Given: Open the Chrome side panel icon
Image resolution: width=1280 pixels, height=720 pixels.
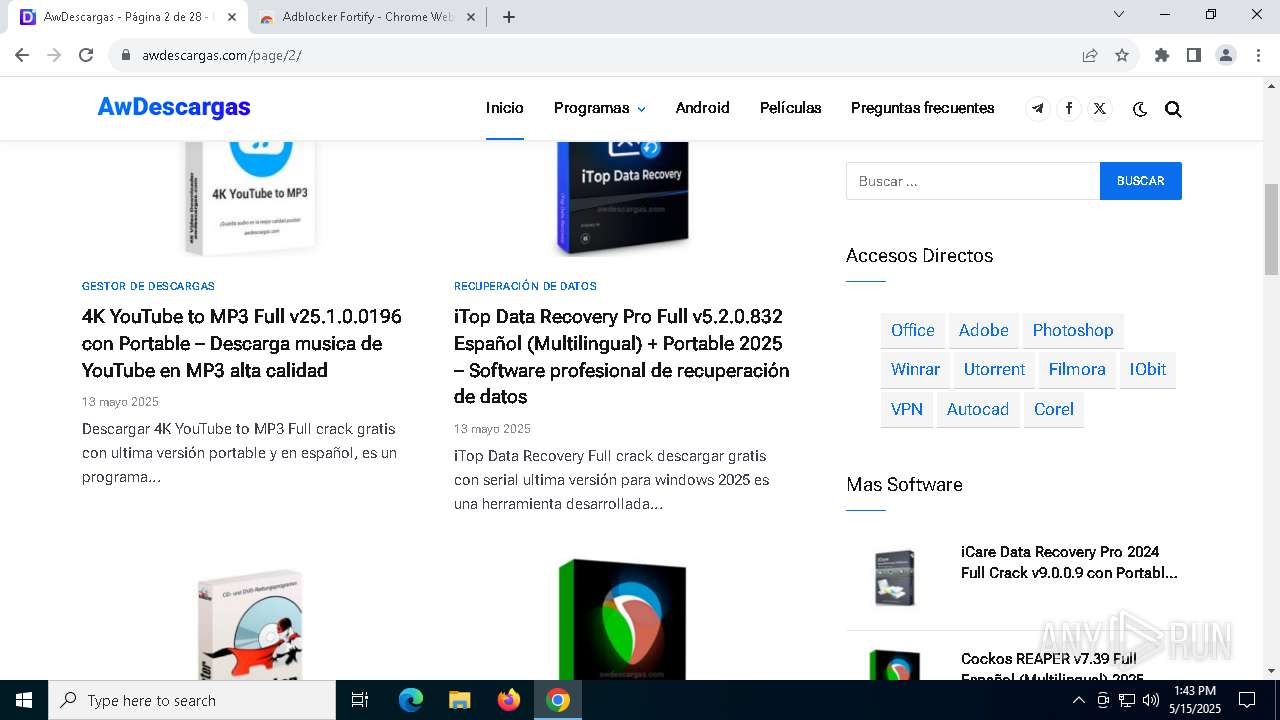Looking at the screenshot, I should click(x=1193, y=55).
